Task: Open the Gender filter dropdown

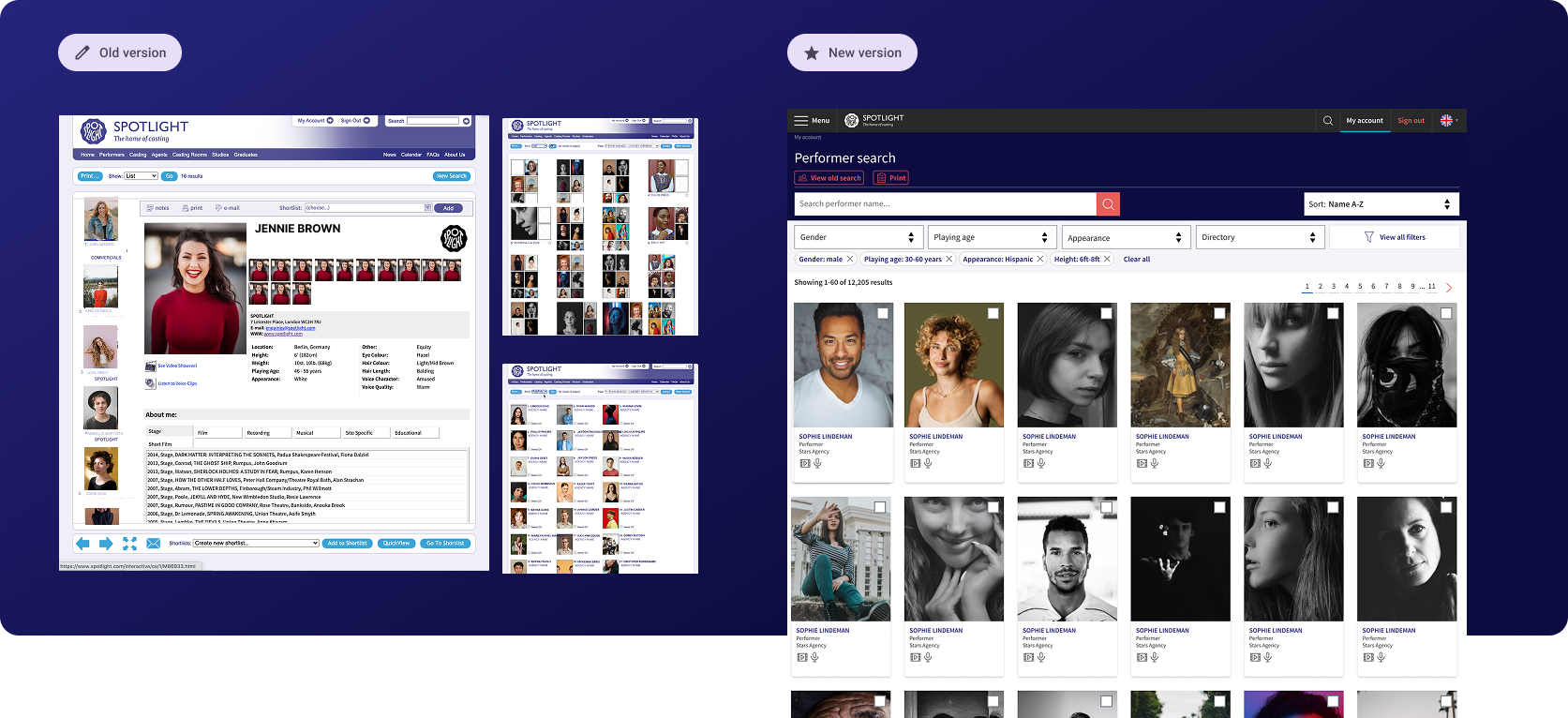Action: click(858, 237)
